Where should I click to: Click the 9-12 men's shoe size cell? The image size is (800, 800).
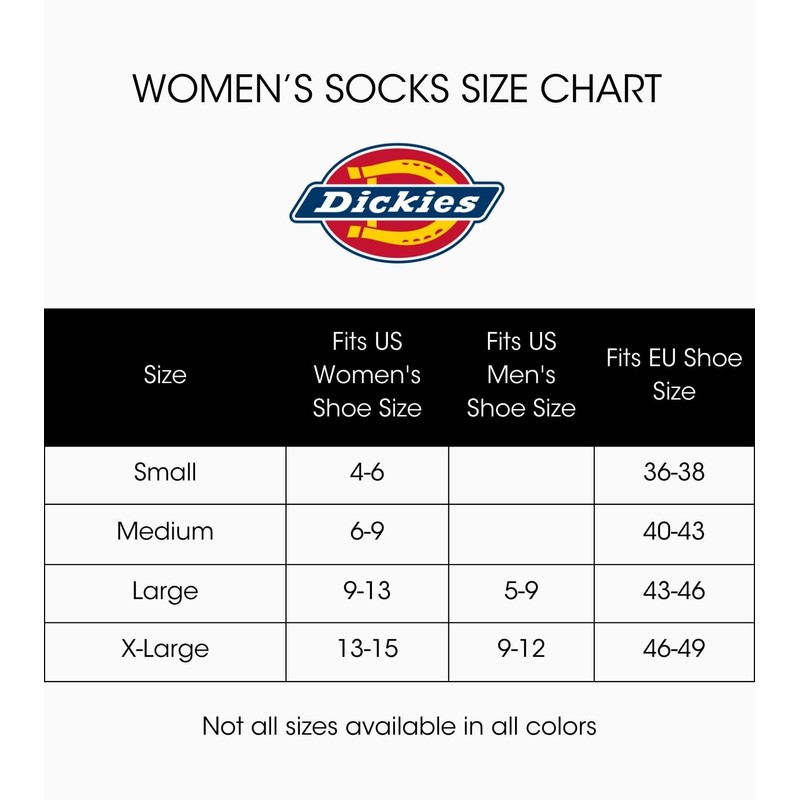(521, 649)
